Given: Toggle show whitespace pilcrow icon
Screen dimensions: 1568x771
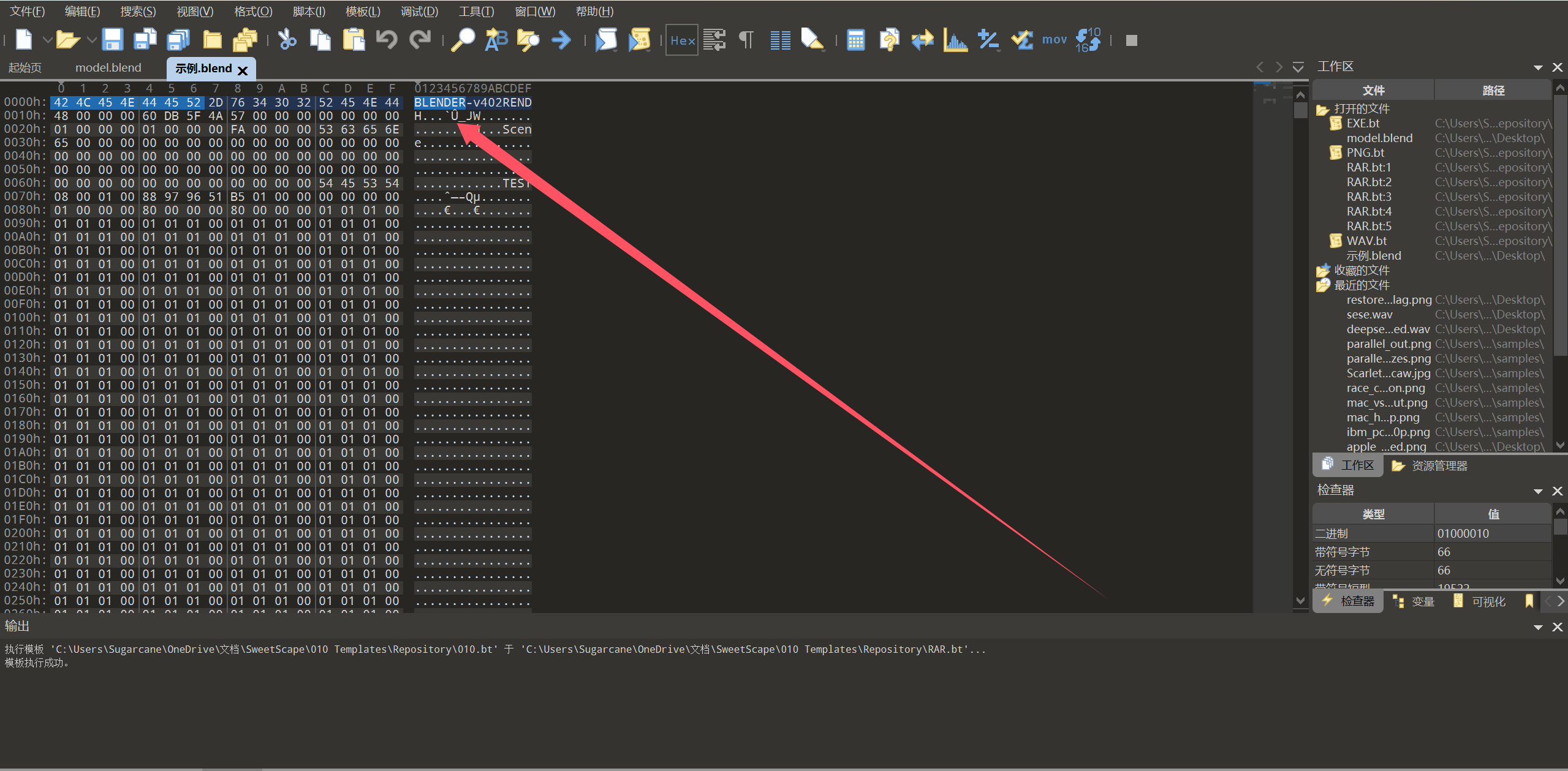Looking at the screenshot, I should point(746,40).
